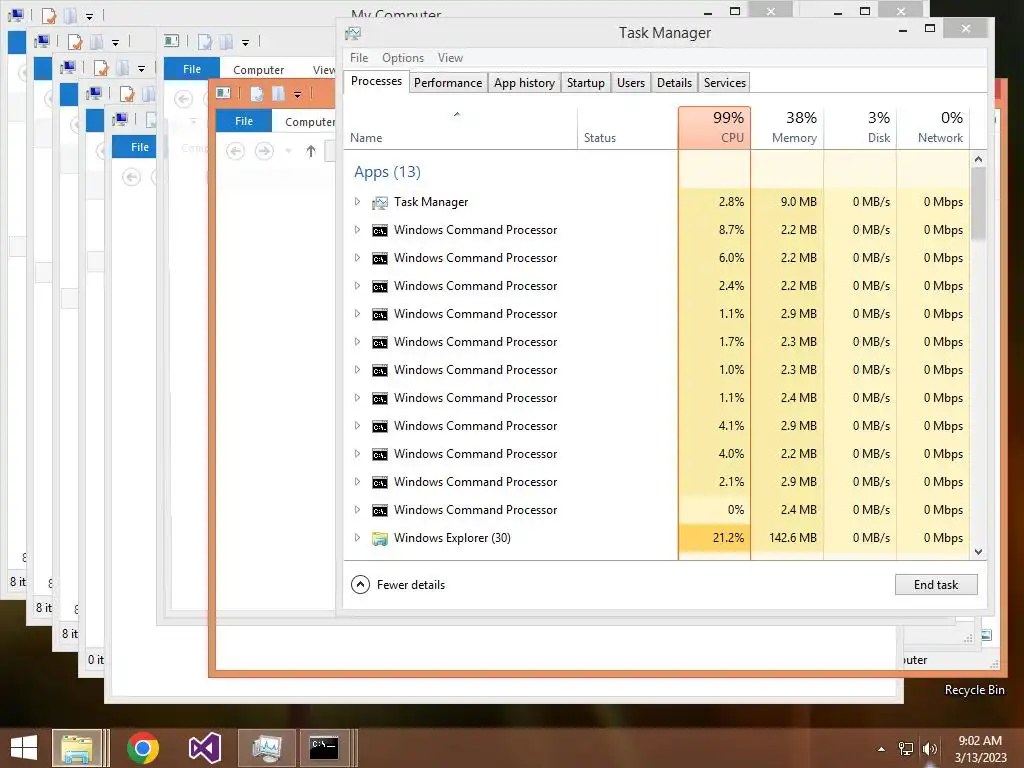Expand the Command Processor using 6.0% CPU
Viewport: 1024px width, 768px height.
click(357, 258)
